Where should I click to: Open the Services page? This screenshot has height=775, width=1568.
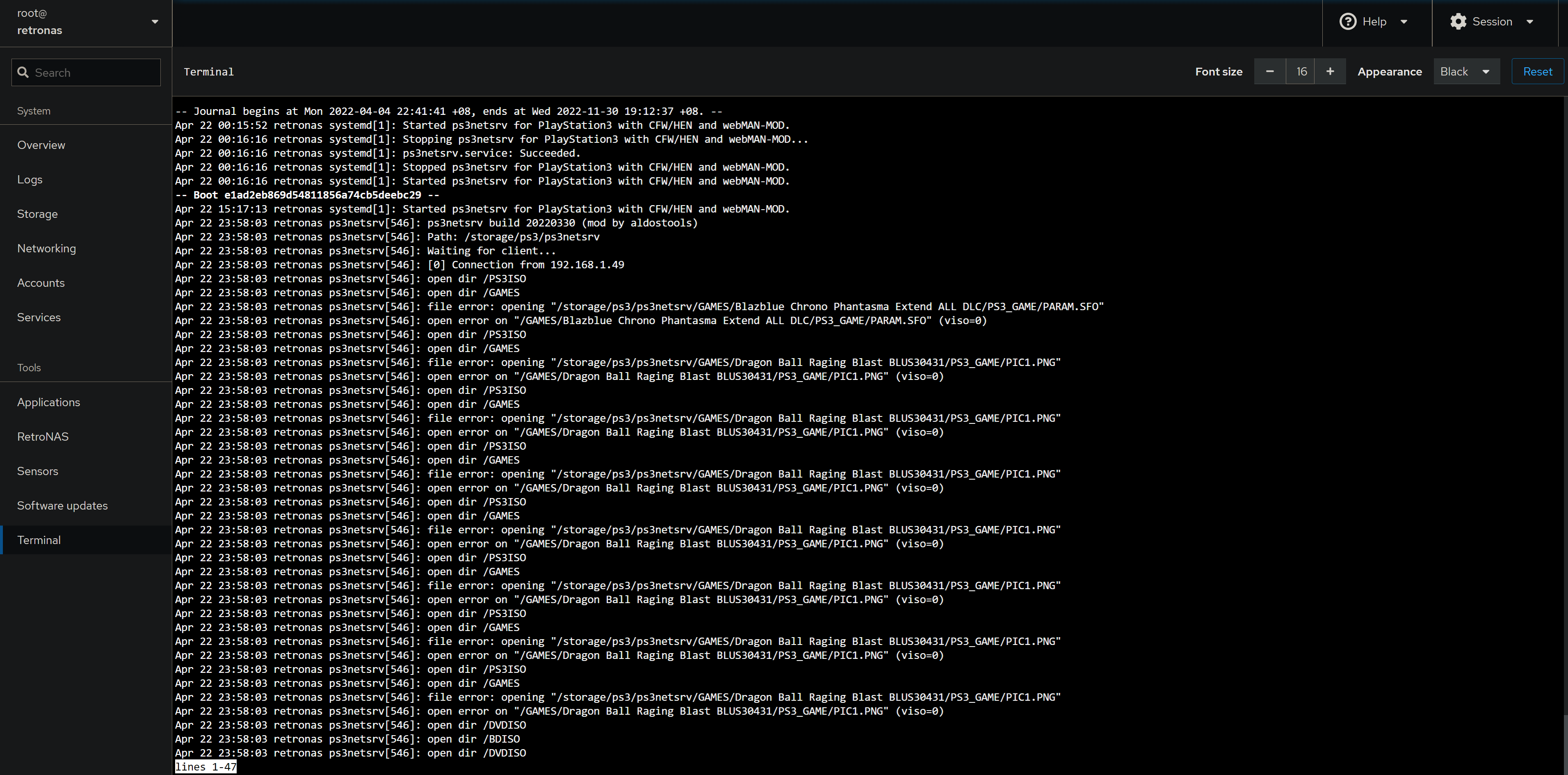pyautogui.click(x=39, y=317)
